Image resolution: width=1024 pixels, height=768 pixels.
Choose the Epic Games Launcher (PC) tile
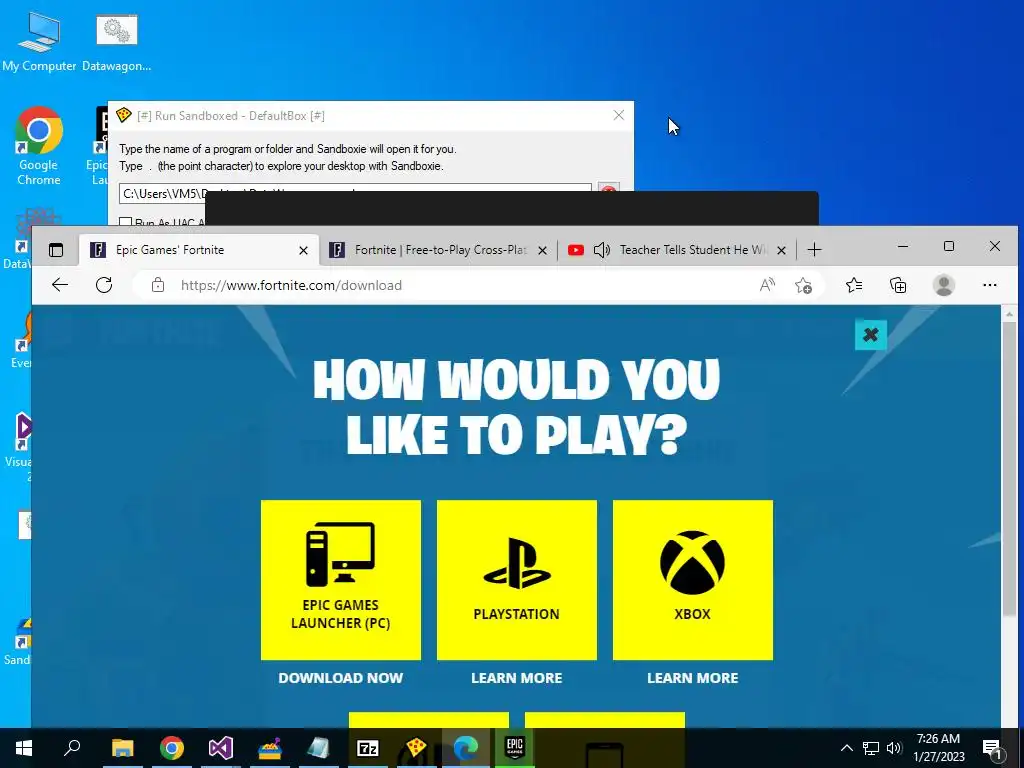(341, 580)
